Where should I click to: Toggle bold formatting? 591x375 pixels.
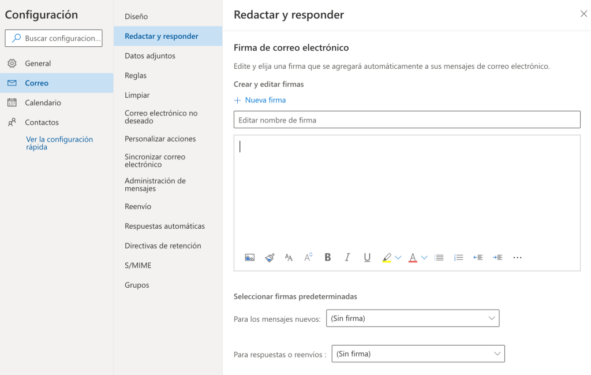point(328,257)
